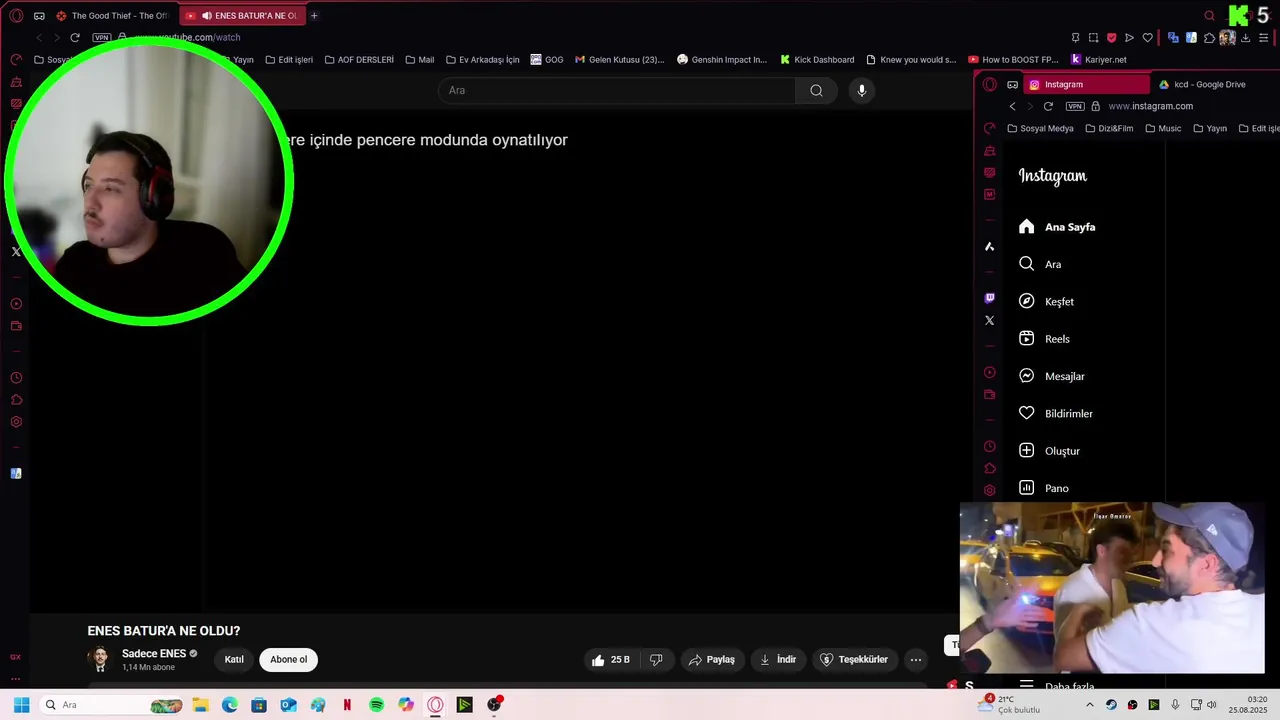The width and height of the screenshot is (1280, 720).
Task: Open Mail bookmark folder
Action: (x=419, y=60)
